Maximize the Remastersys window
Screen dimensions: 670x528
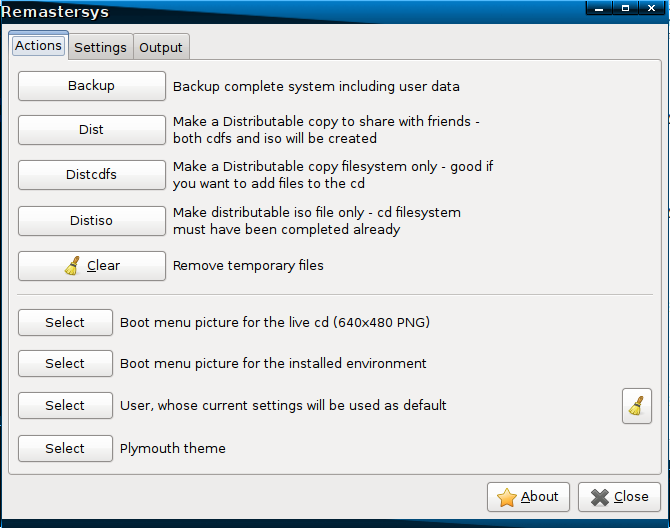click(625, 9)
